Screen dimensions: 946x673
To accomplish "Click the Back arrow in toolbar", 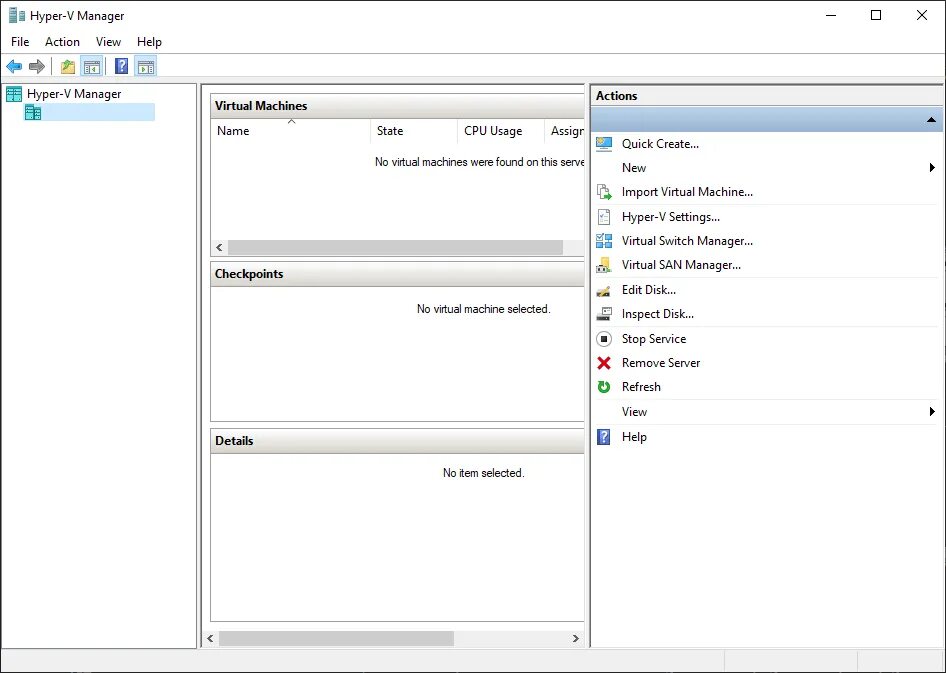I will [x=14, y=66].
